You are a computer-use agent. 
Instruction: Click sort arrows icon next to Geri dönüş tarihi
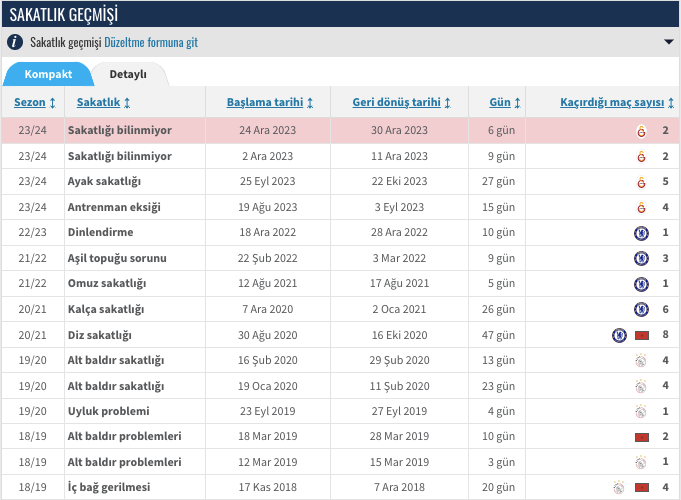[448, 103]
